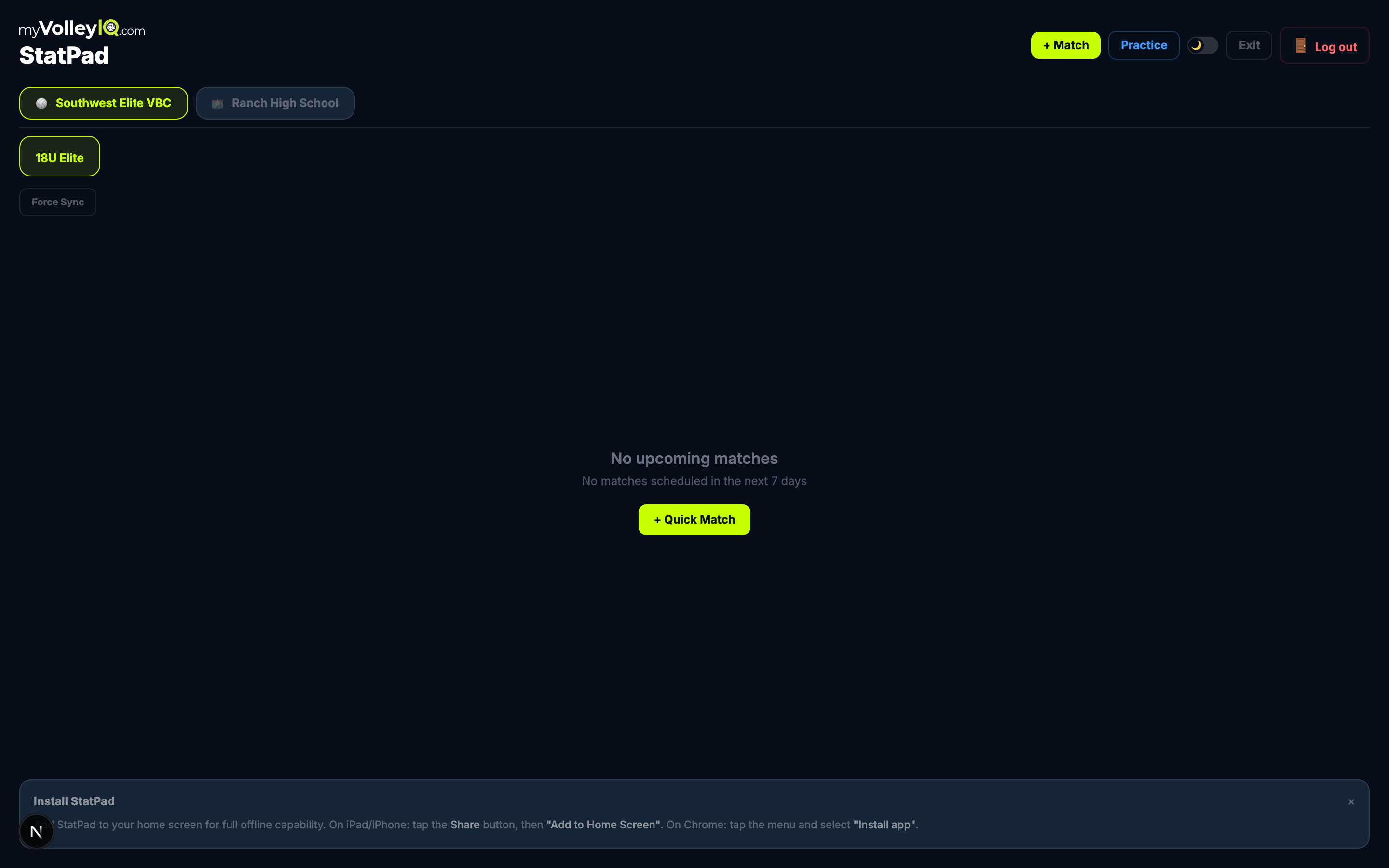Start a + Quick Match
This screenshot has width=1389, height=868.
point(694,520)
